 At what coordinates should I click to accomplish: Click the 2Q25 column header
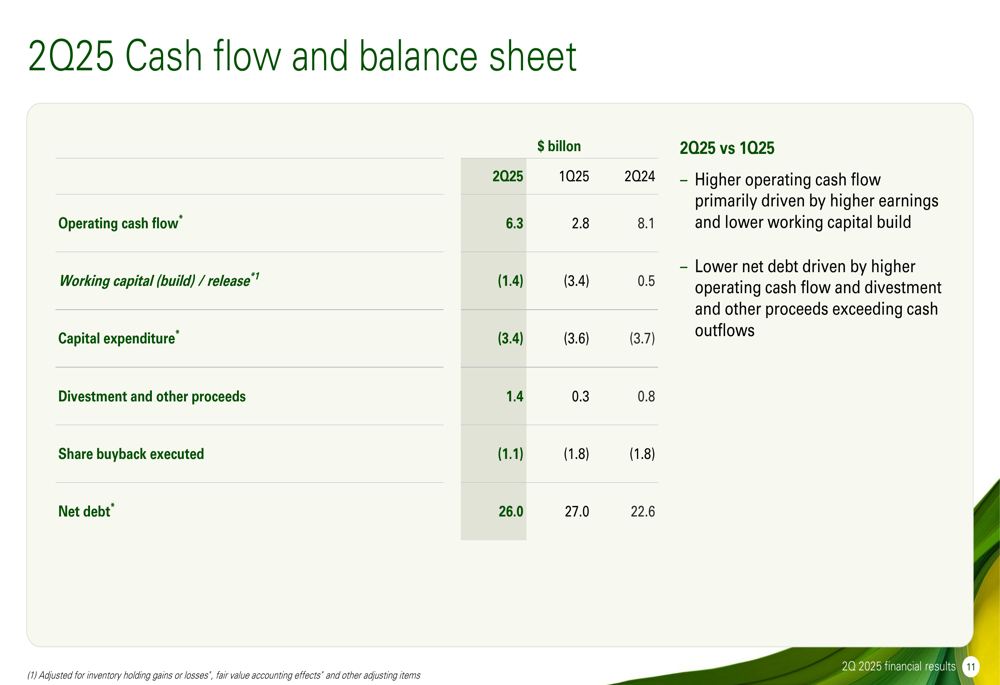508,176
